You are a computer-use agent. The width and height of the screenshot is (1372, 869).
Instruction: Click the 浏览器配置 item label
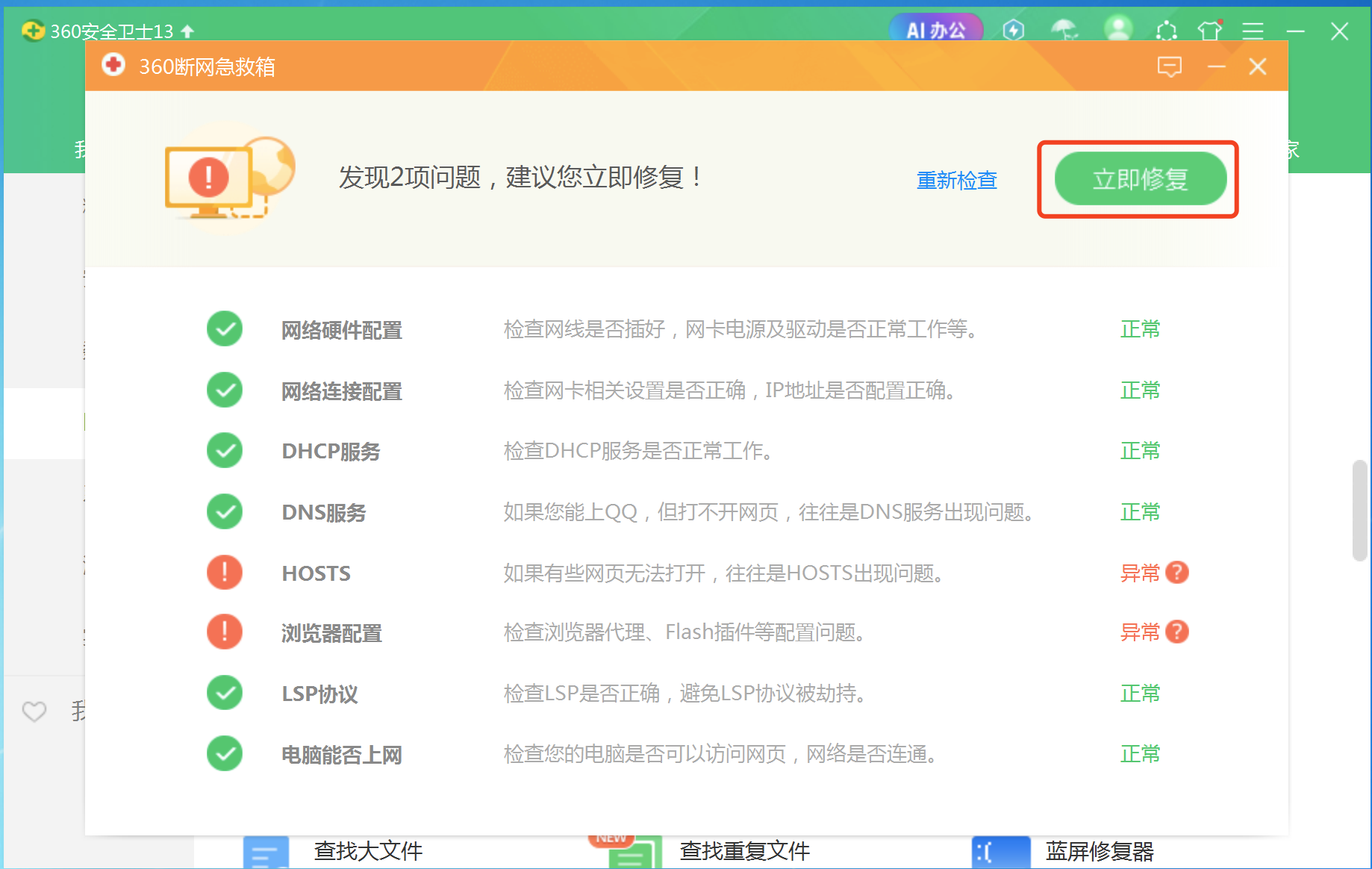(x=331, y=633)
